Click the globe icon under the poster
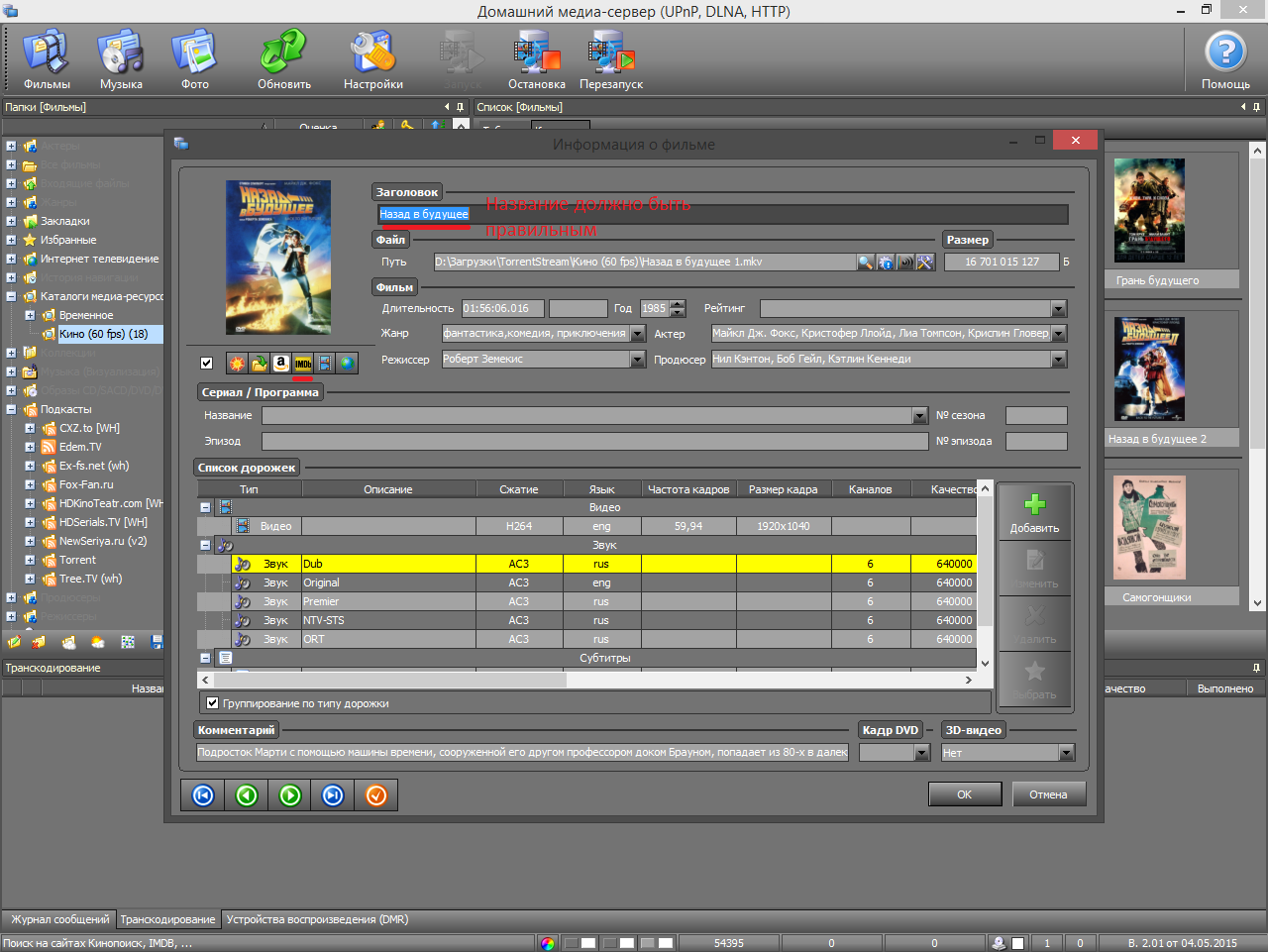The width and height of the screenshot is (1268, 952). [x=347, y=364]
